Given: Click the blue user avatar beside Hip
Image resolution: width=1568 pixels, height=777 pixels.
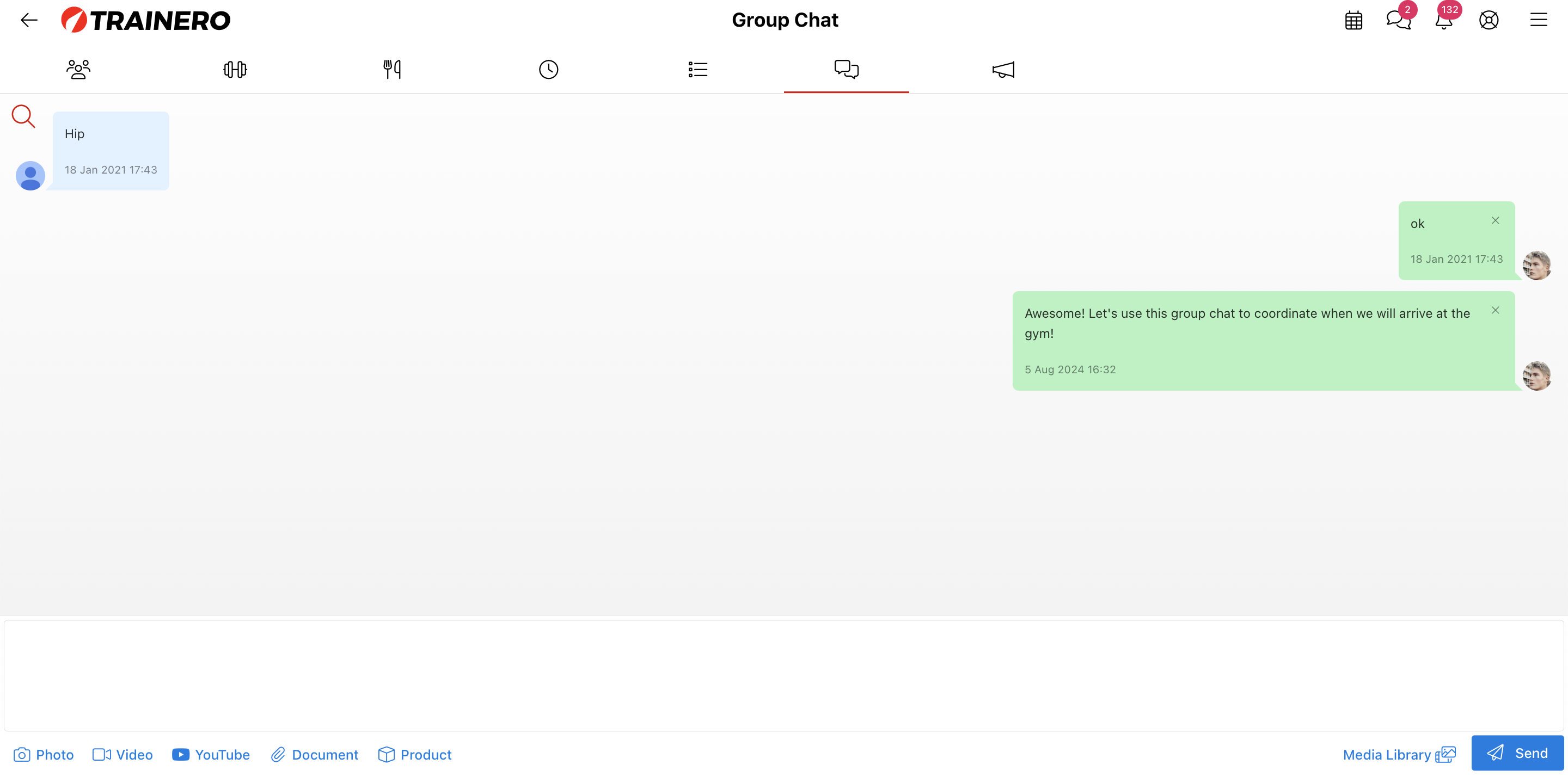Looking at the screenshot, I should click(x=30, y=176).
